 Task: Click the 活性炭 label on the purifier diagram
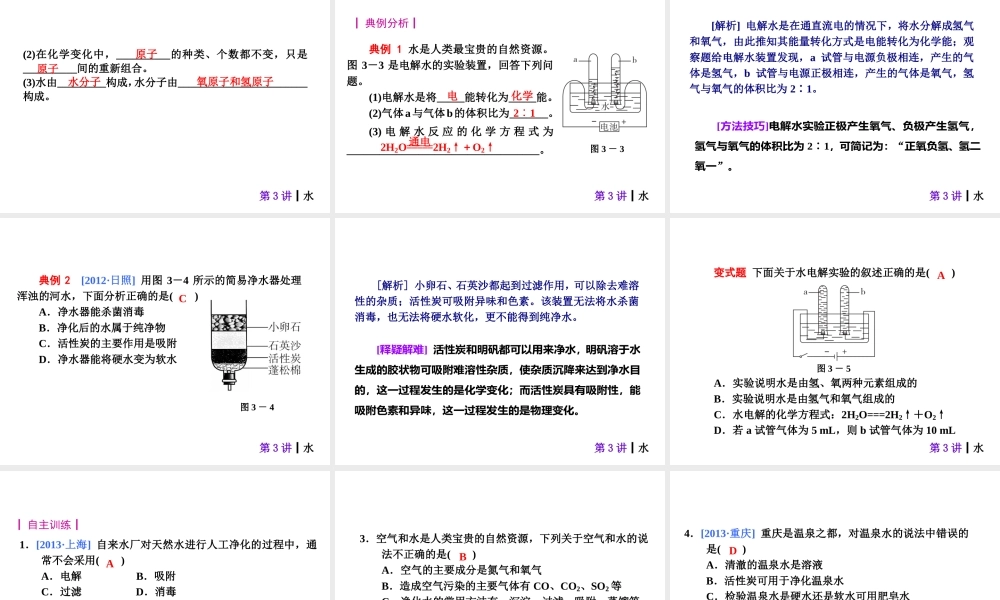284,358
